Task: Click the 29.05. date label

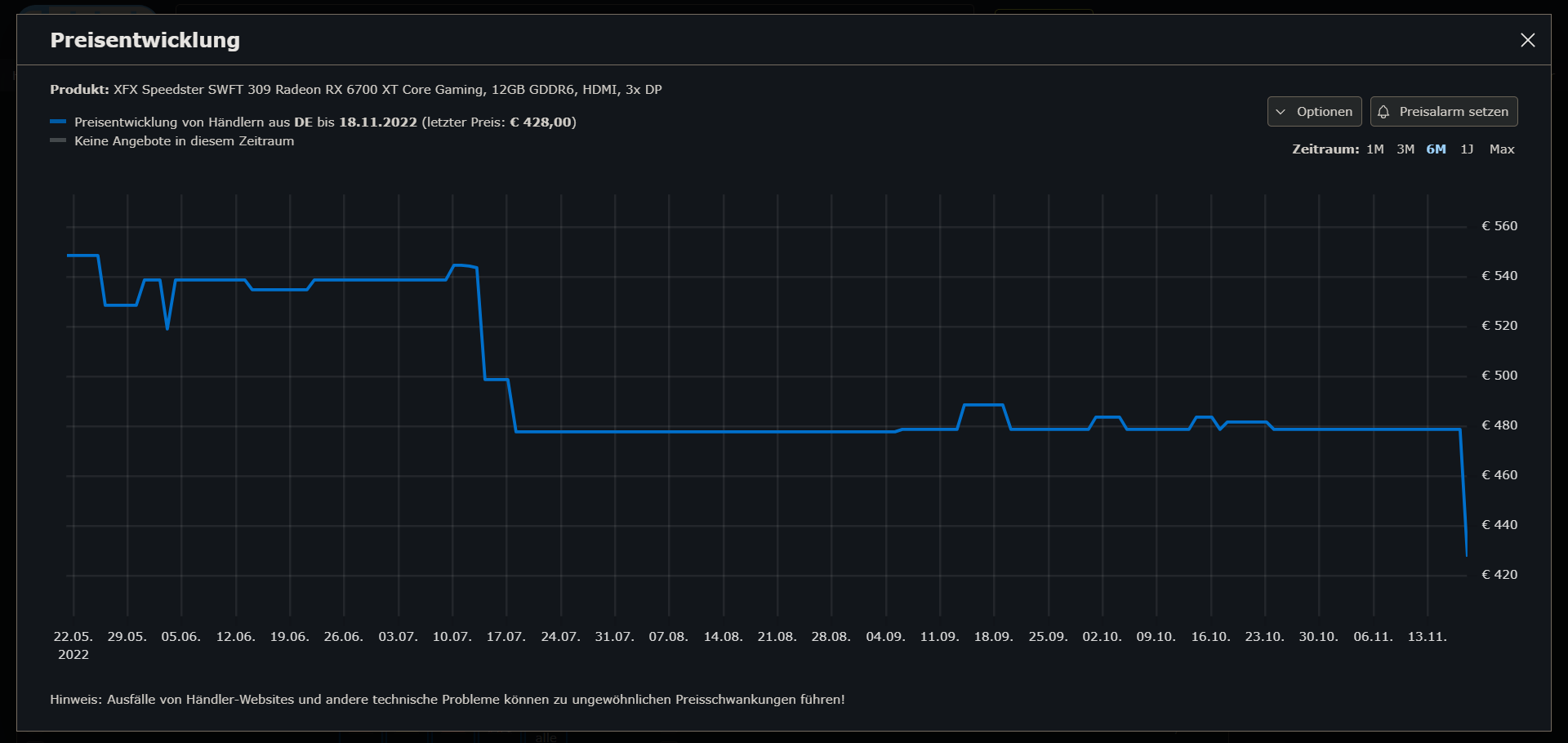Action: point(127,637)
